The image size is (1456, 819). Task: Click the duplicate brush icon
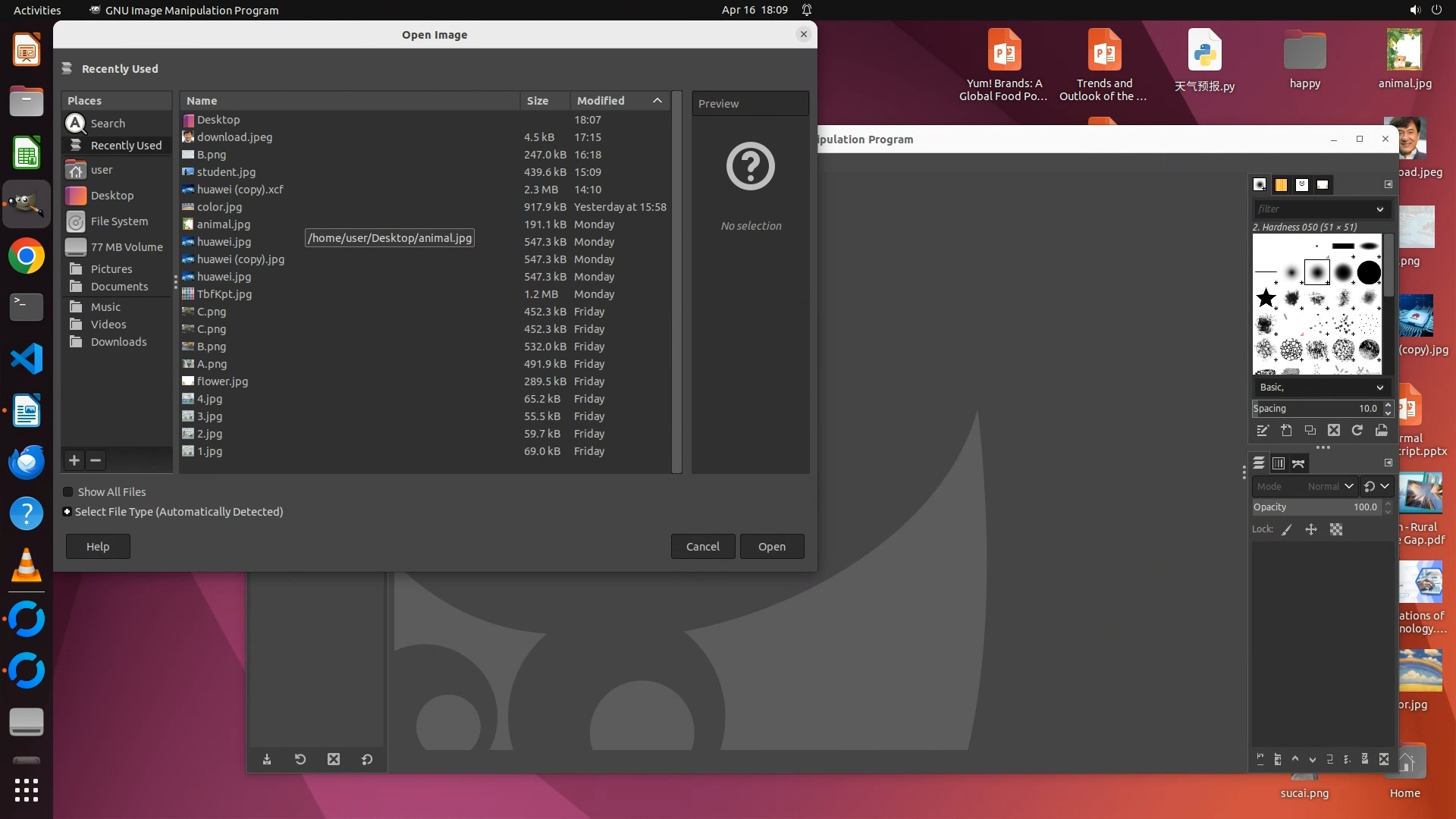1310,431
